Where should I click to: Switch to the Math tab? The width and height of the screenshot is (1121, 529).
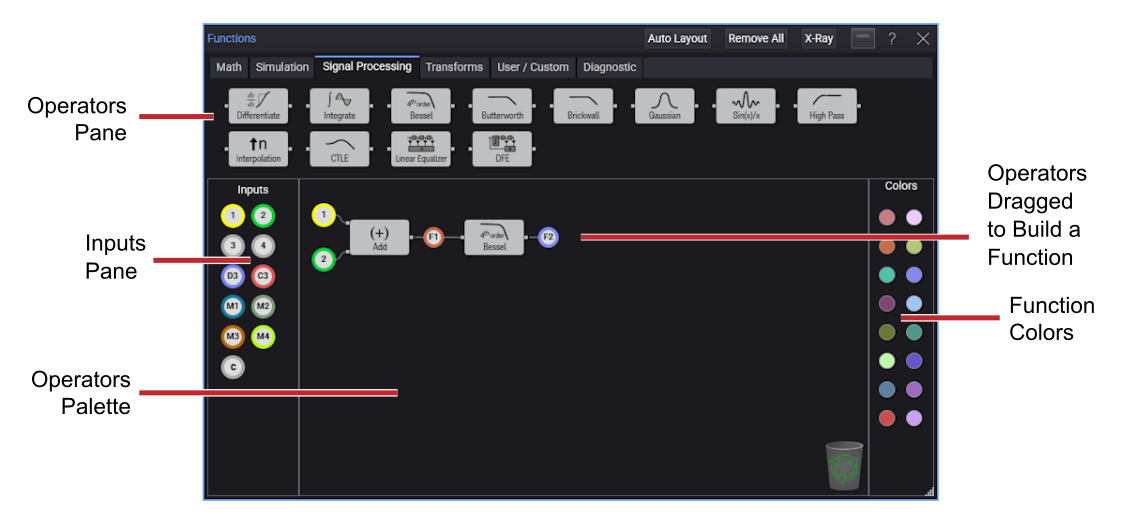[x=229, y=67]
